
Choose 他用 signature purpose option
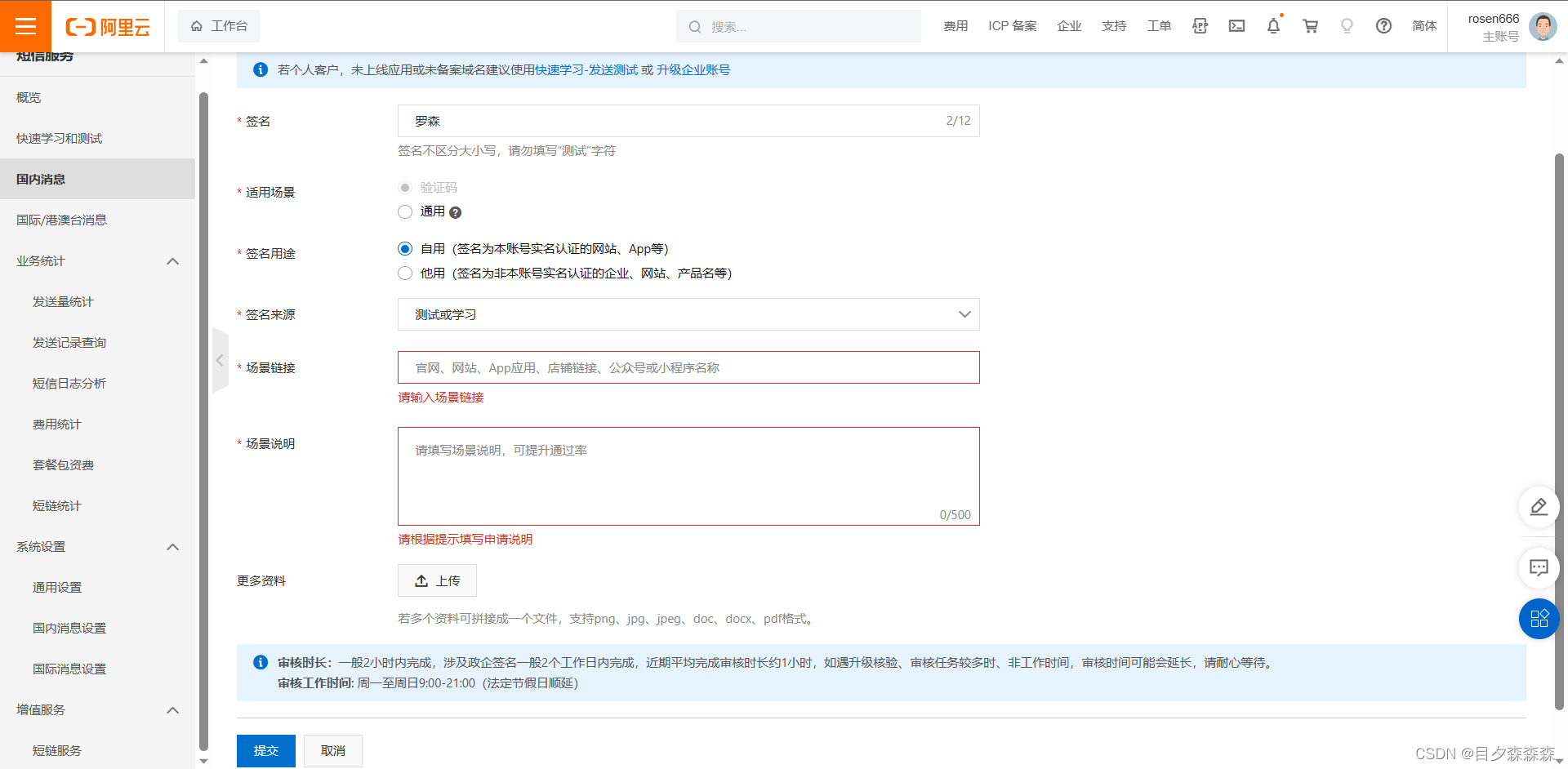pyautogui.click(x=405, y=273)
